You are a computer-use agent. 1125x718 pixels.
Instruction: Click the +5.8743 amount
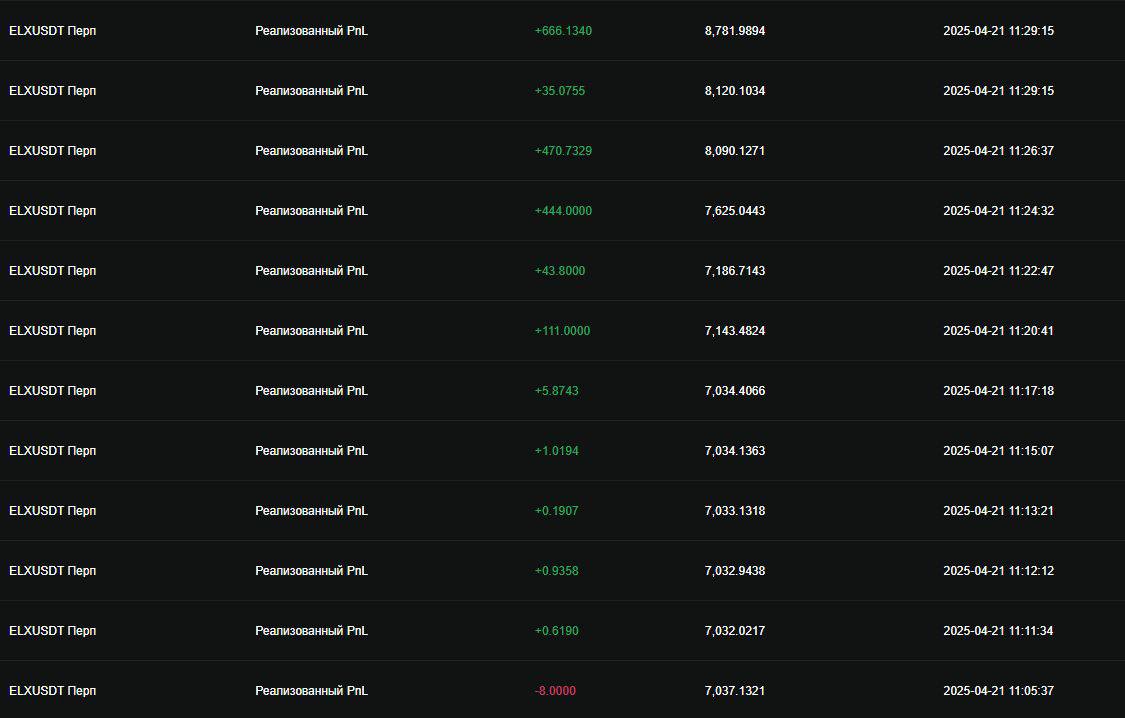click(556, 391)
